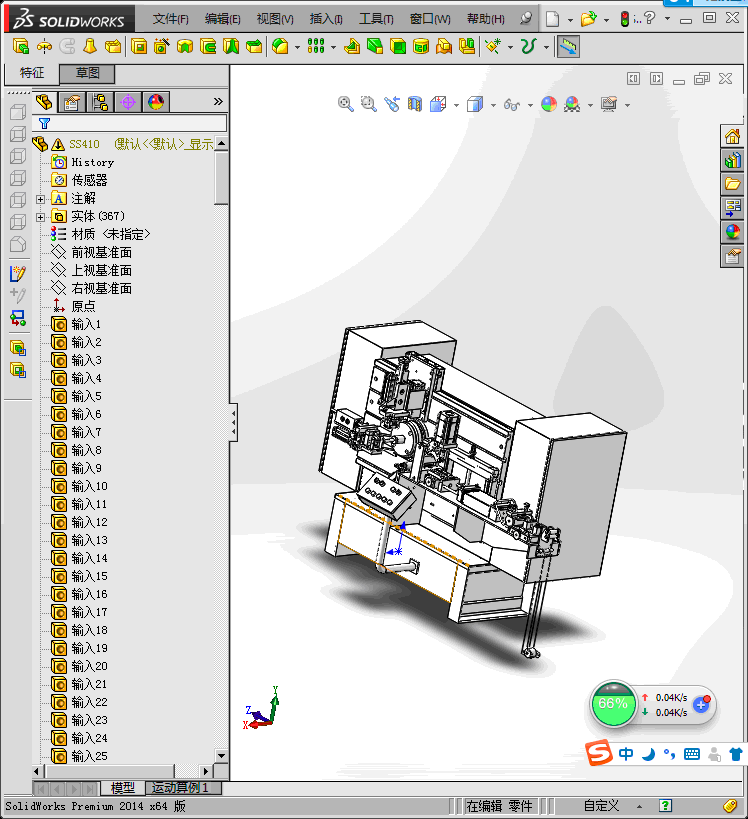This screenshot has height=819, width=748.
Task: Open the help question-mark dropdown
Action: tap(668, 19)
